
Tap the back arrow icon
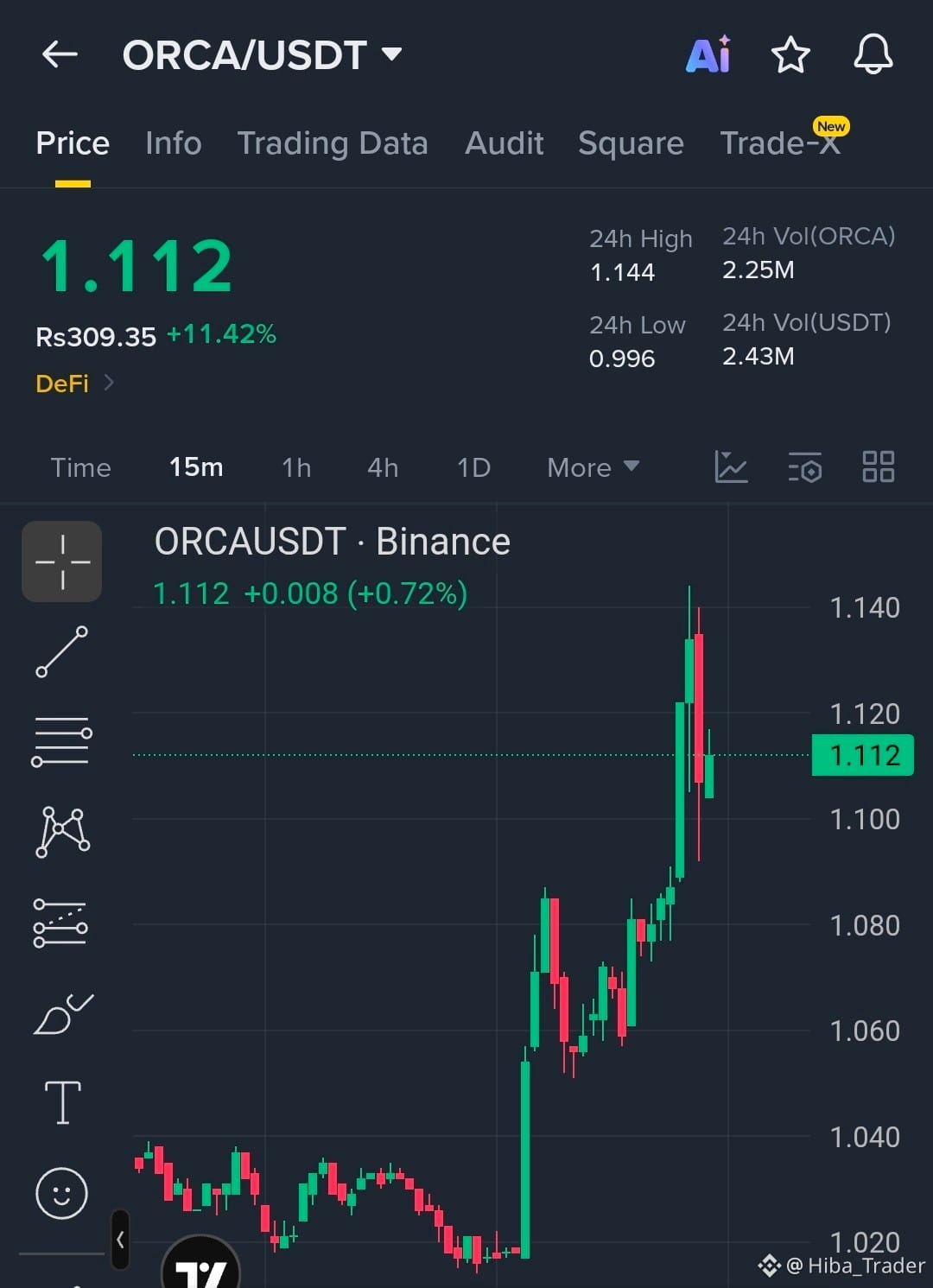[x=60, y=54]
